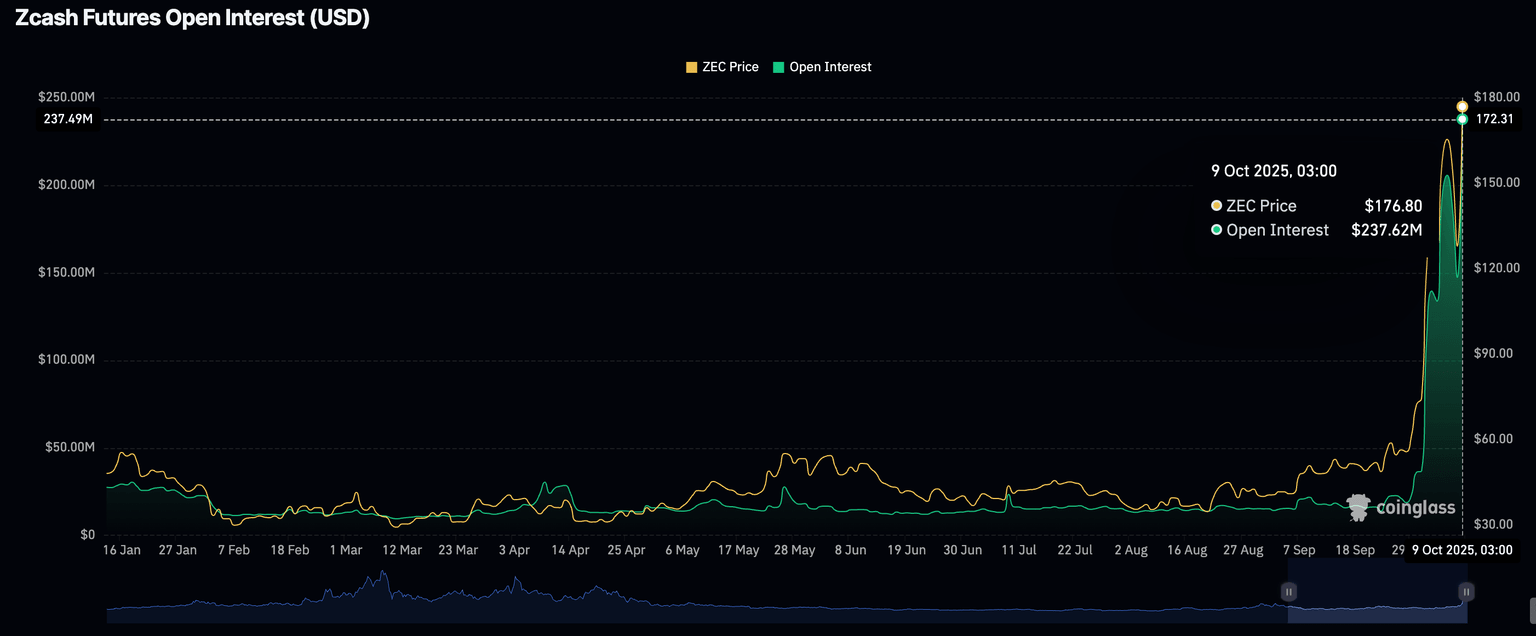The width and height of the screenshot is (1536, 636).
Task: Click the 28 May date on the x-axis
Action: point(796,550)
